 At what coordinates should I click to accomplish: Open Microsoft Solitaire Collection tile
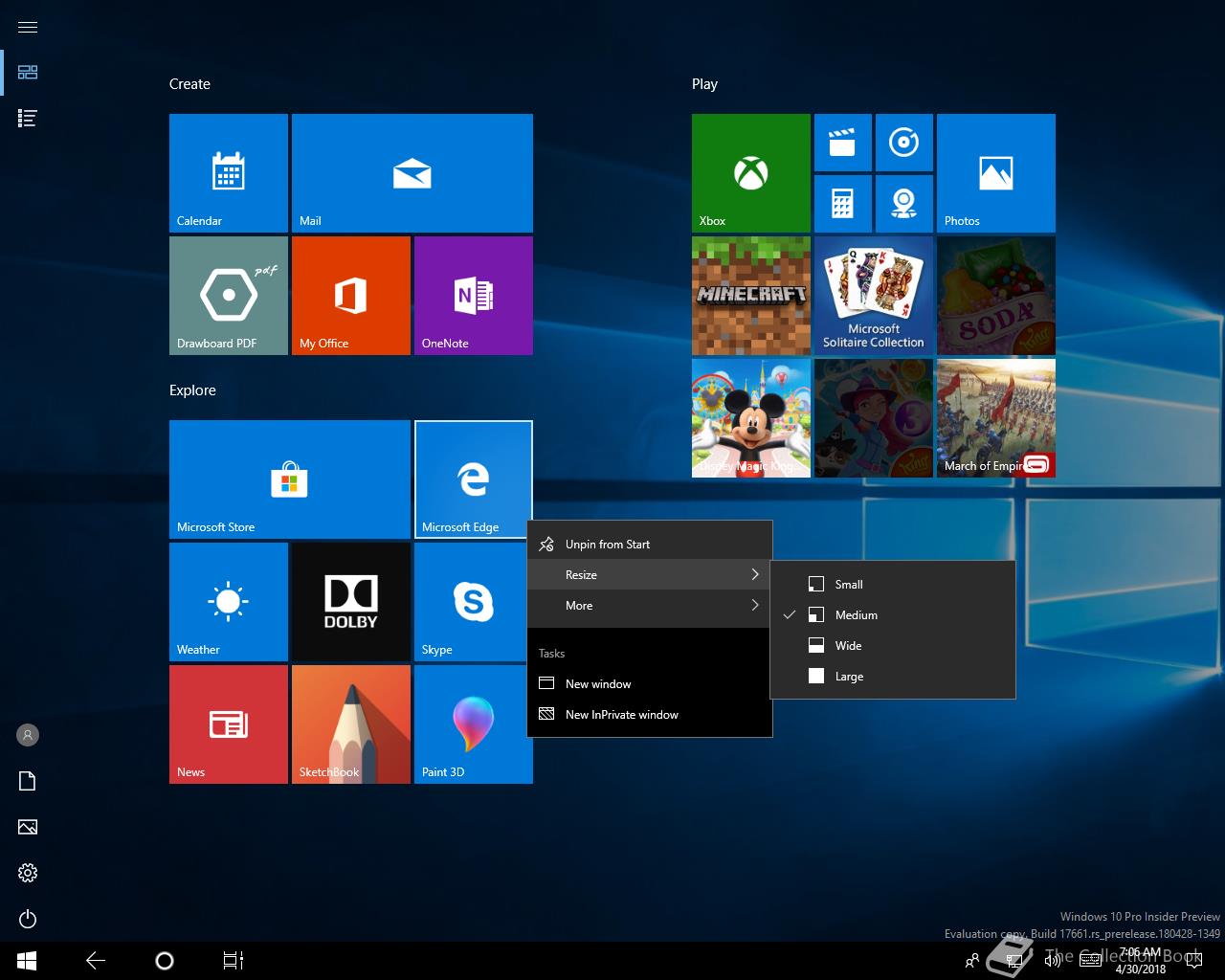point(874,296)
